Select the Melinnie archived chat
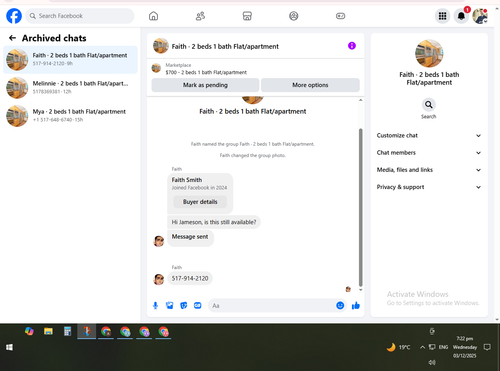This screenshot has width=500, height=371. 70,88
